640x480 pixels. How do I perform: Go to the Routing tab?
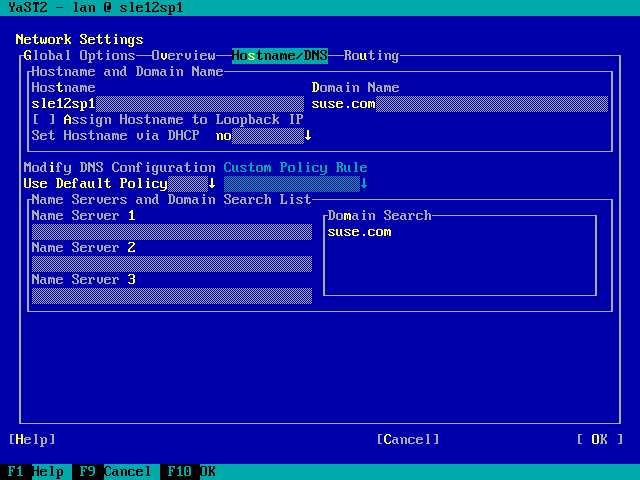pos(371,56)
